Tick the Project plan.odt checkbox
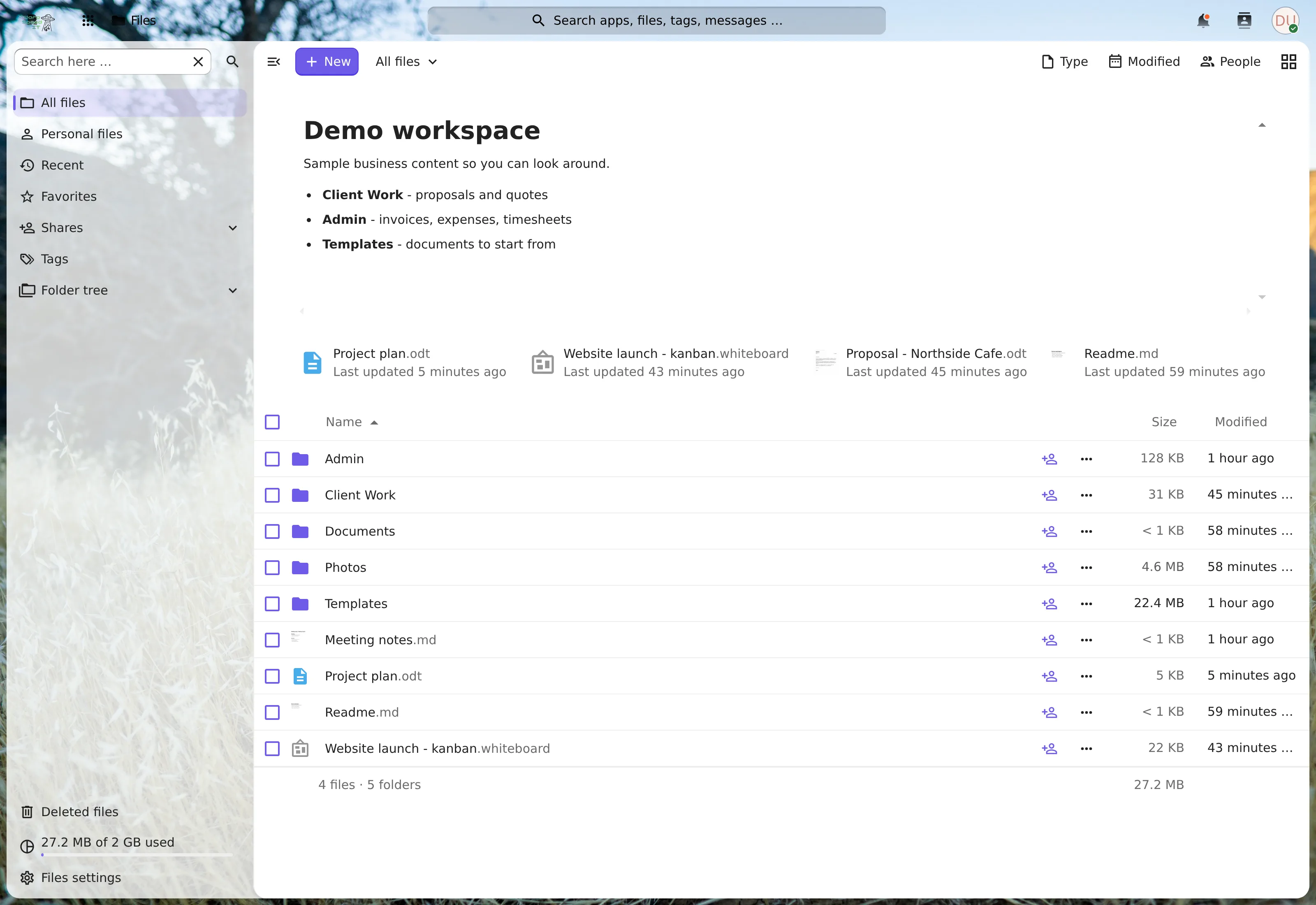1316x905 pixels. (x=272, y=676)
